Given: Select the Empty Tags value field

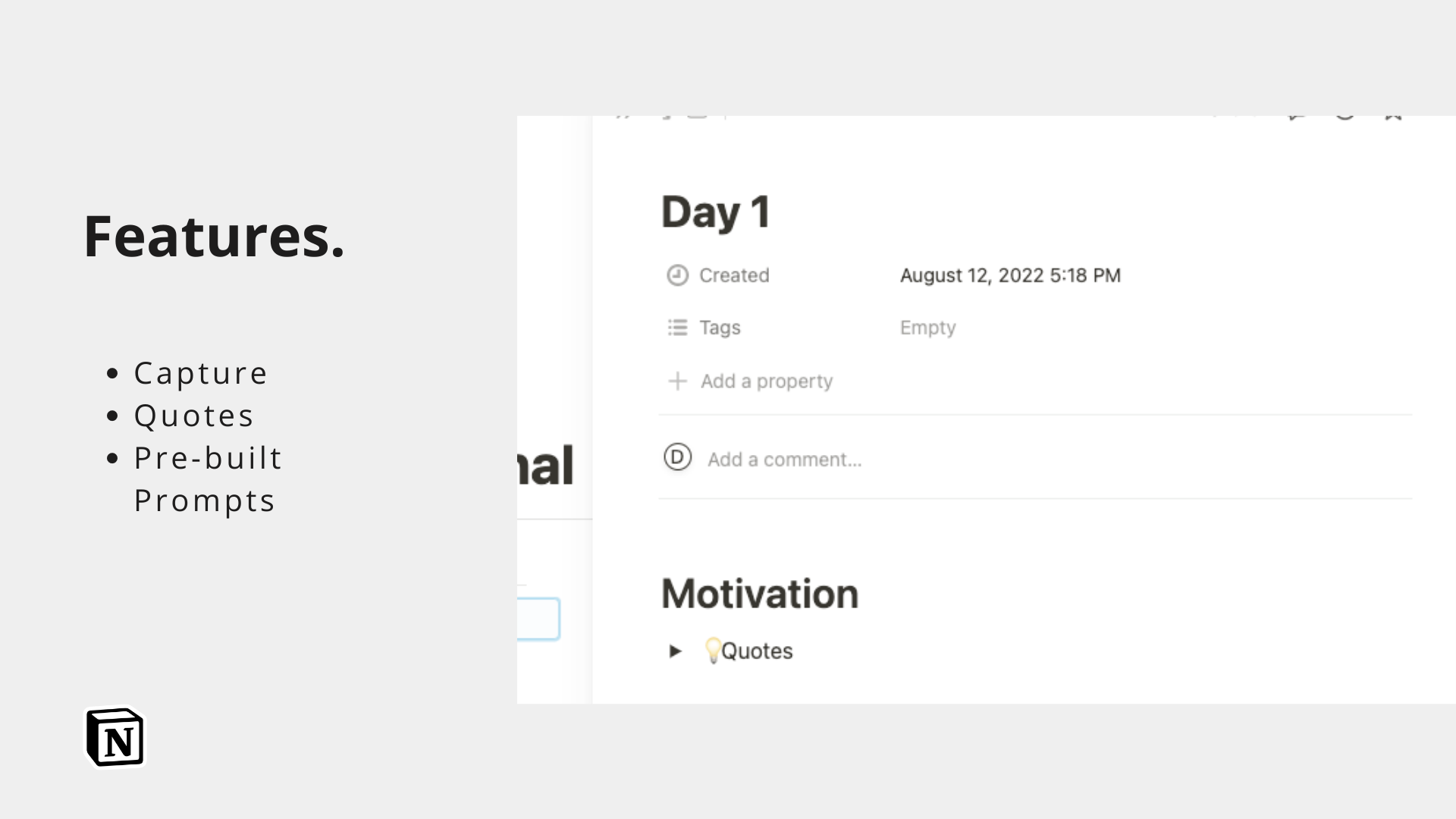Looking at the screenshot, I should pos(927,328).
